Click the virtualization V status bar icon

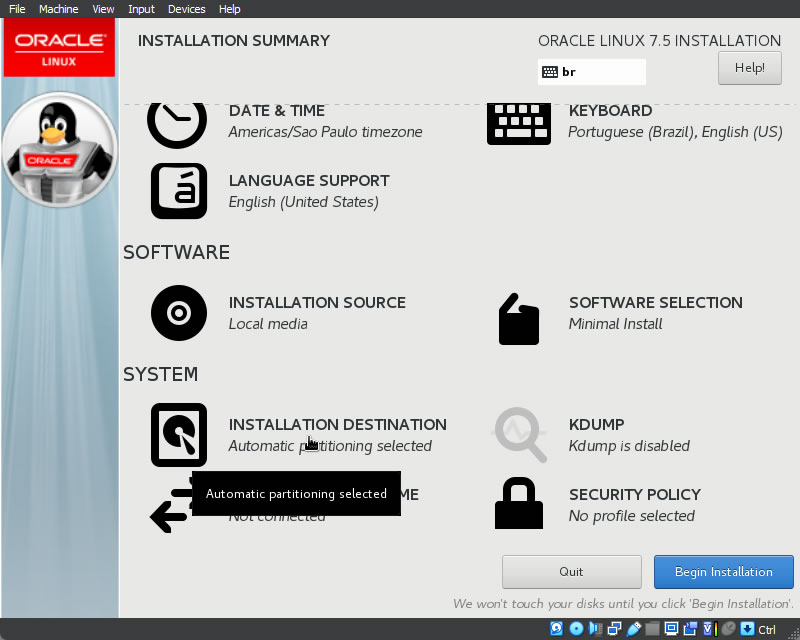pyautogui.click(x=710, y=628)
